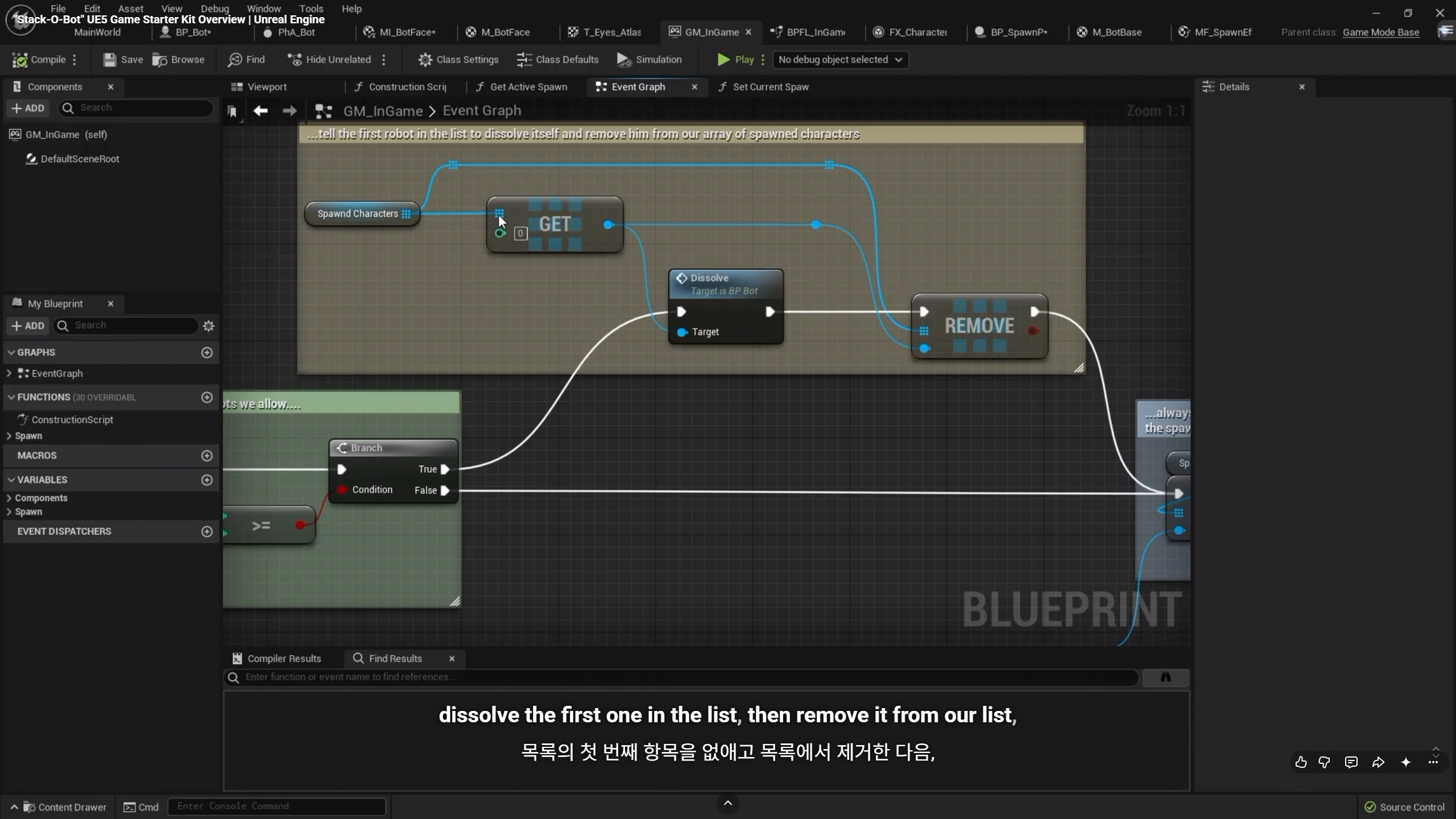Open Class Defaults

point(557,60)
